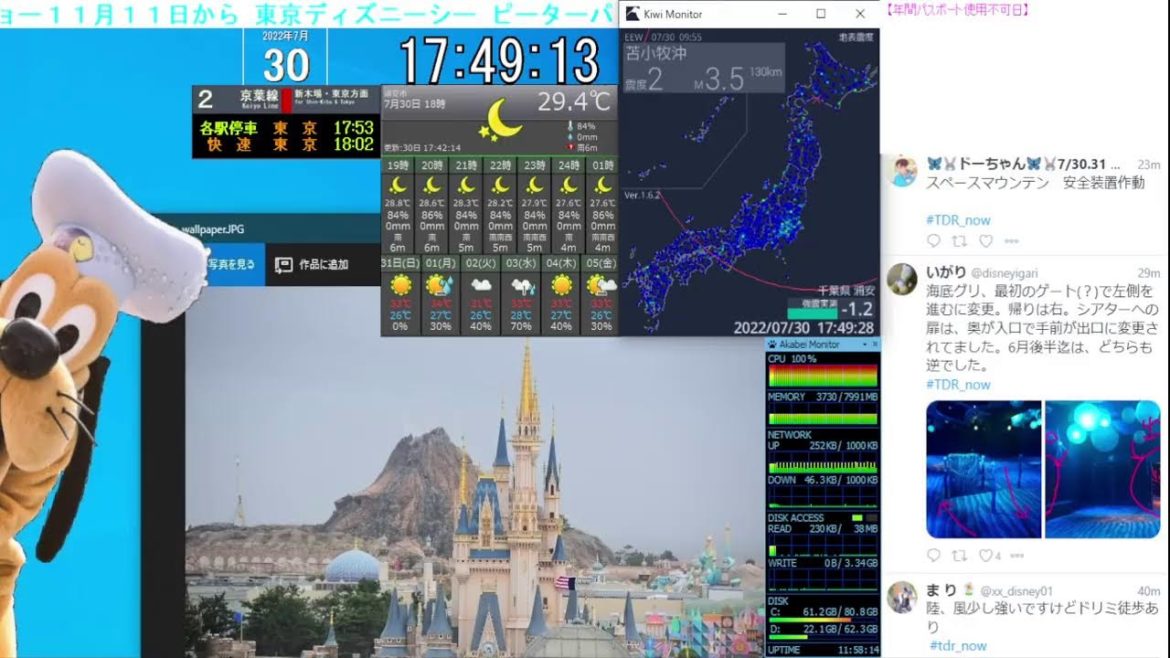This screenshot has height=658, width=1170.
Task: Click the retweet icon on ドーちゃん's tweet
Action: click(959, 241)
